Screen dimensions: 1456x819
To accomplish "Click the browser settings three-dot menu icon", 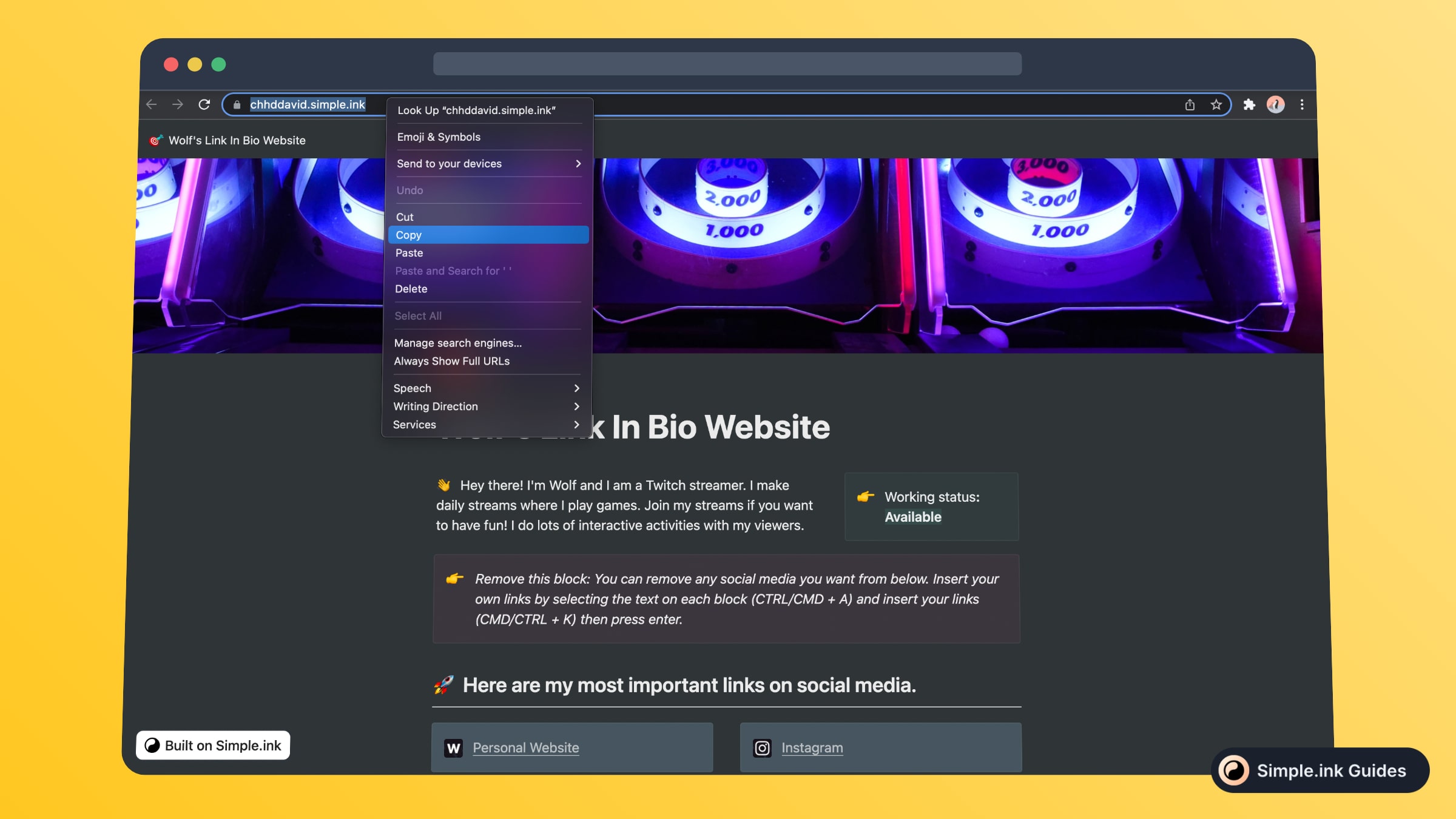I will (1301, 104).
